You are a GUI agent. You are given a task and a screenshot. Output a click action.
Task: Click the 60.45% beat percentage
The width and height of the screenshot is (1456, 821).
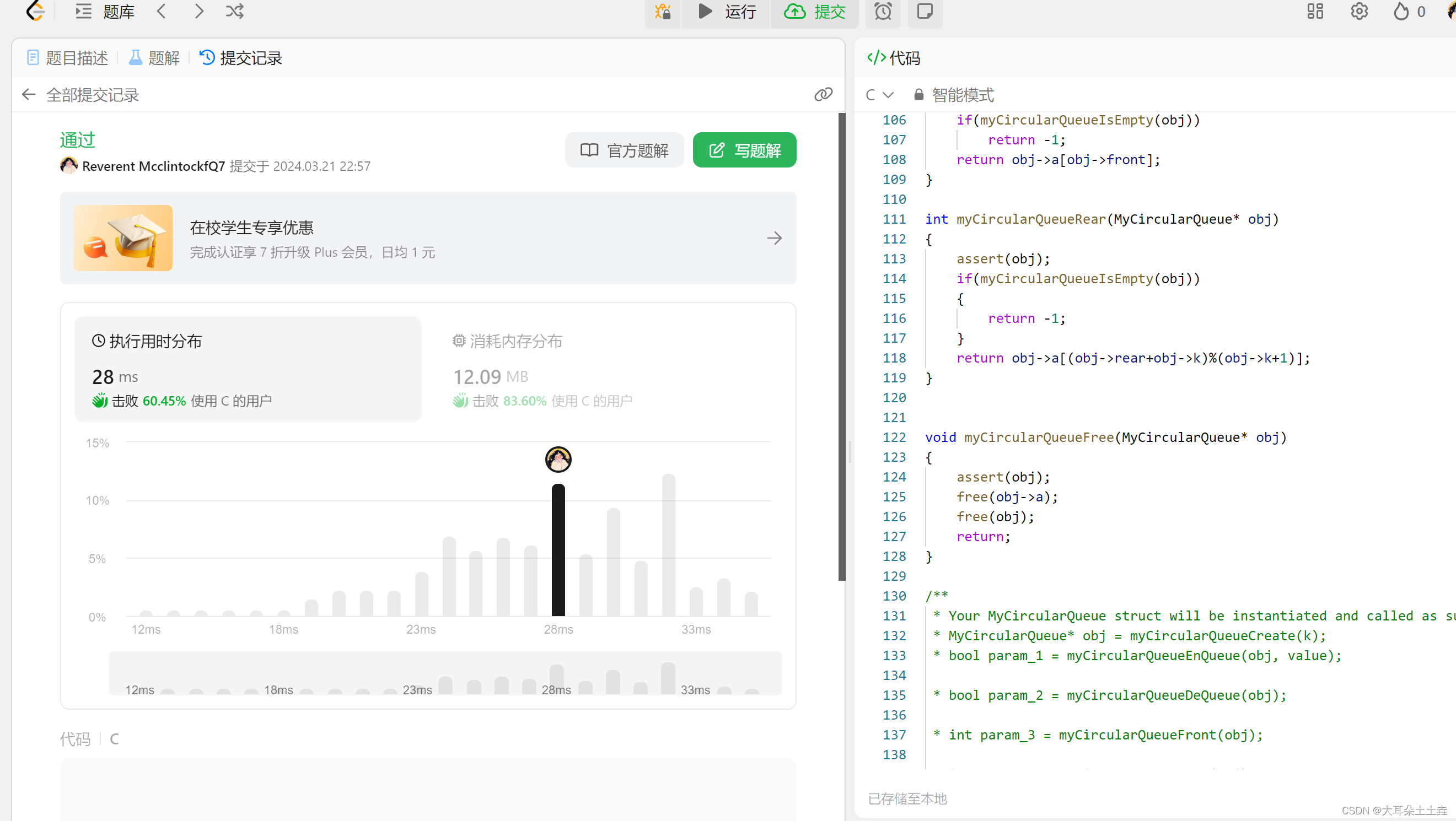(164, 401)
